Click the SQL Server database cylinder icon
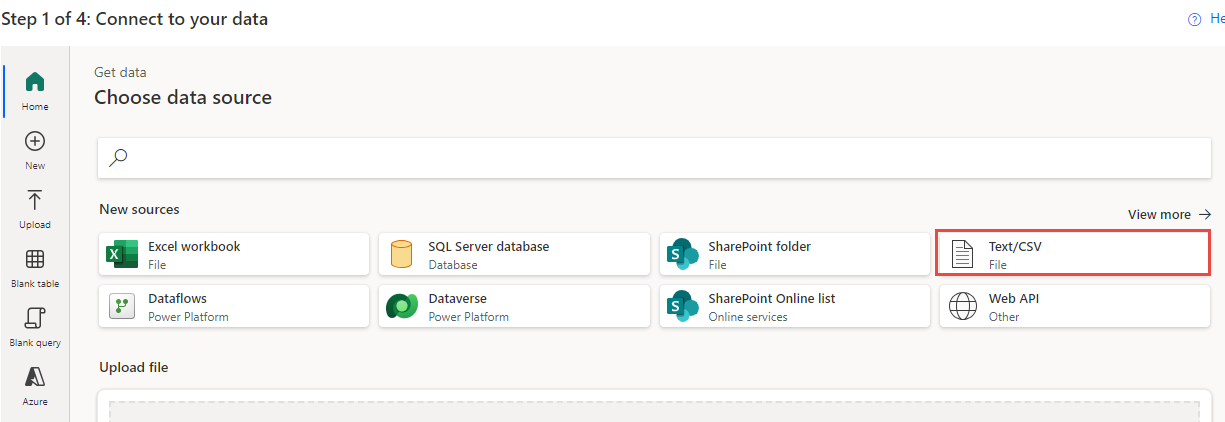 coord(402,254)
